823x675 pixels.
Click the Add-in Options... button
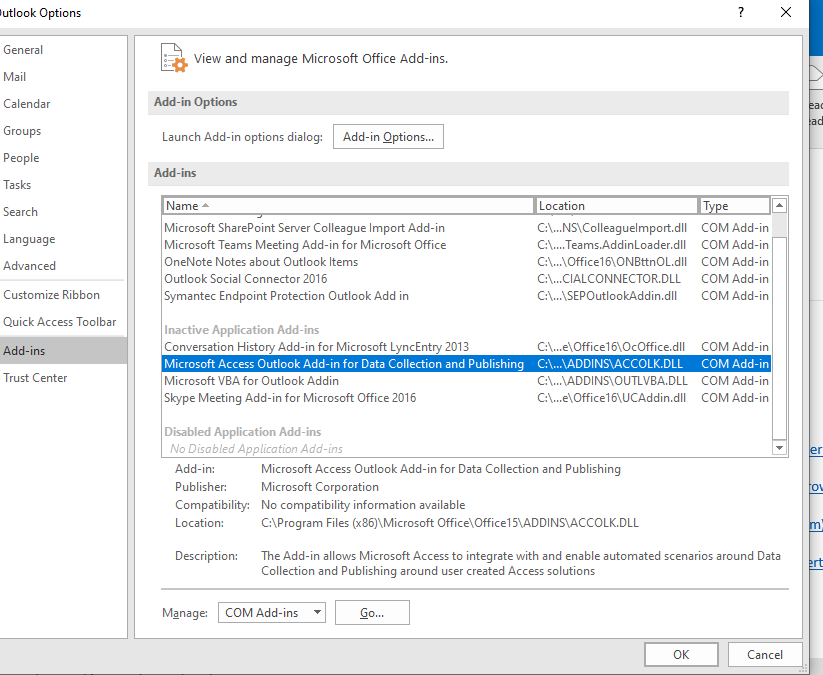(x=388, y=136)
